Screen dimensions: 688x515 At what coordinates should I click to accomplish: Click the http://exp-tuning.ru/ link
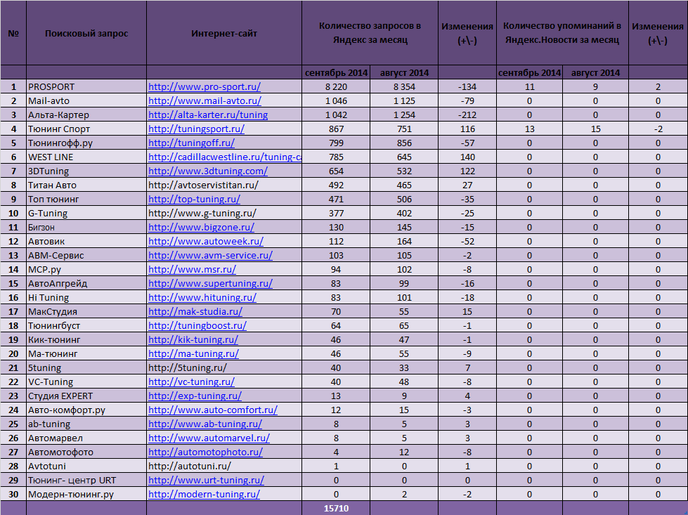pyautogui.click(x=195, y=396)
